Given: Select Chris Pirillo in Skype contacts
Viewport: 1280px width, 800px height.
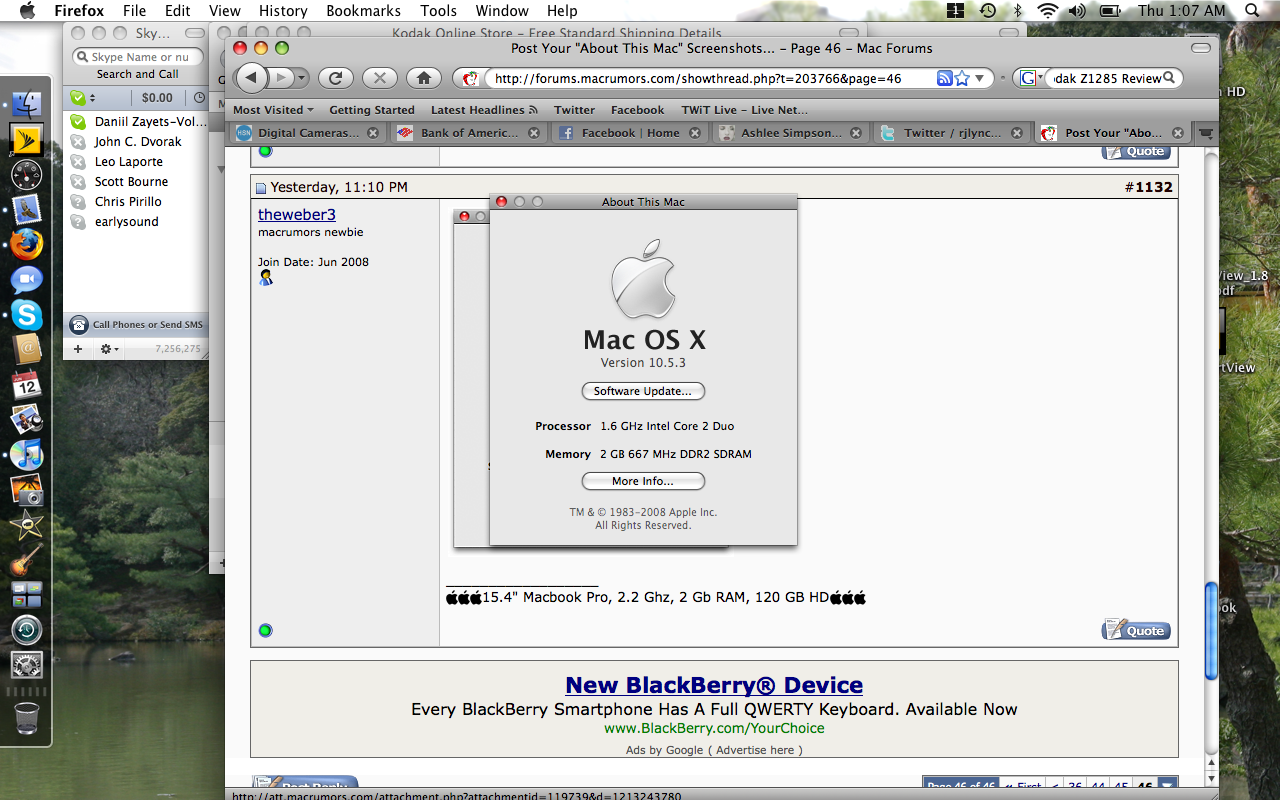Looking at the screenshot, I should (x=137, y=202).
